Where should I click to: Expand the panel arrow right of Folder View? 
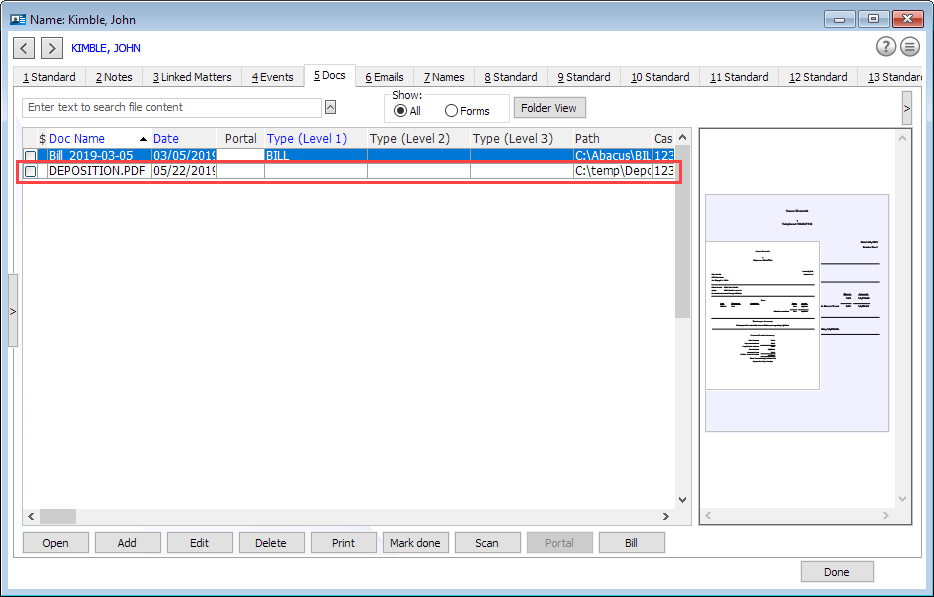[x=906, y=107]
